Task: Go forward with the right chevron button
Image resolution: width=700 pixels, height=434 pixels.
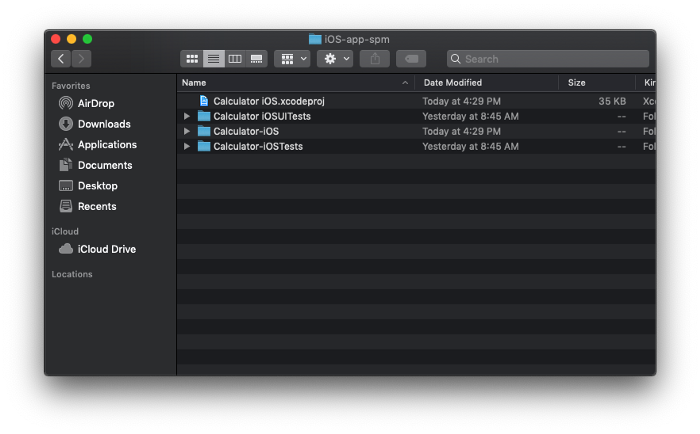Action: [x=81, y=59]
